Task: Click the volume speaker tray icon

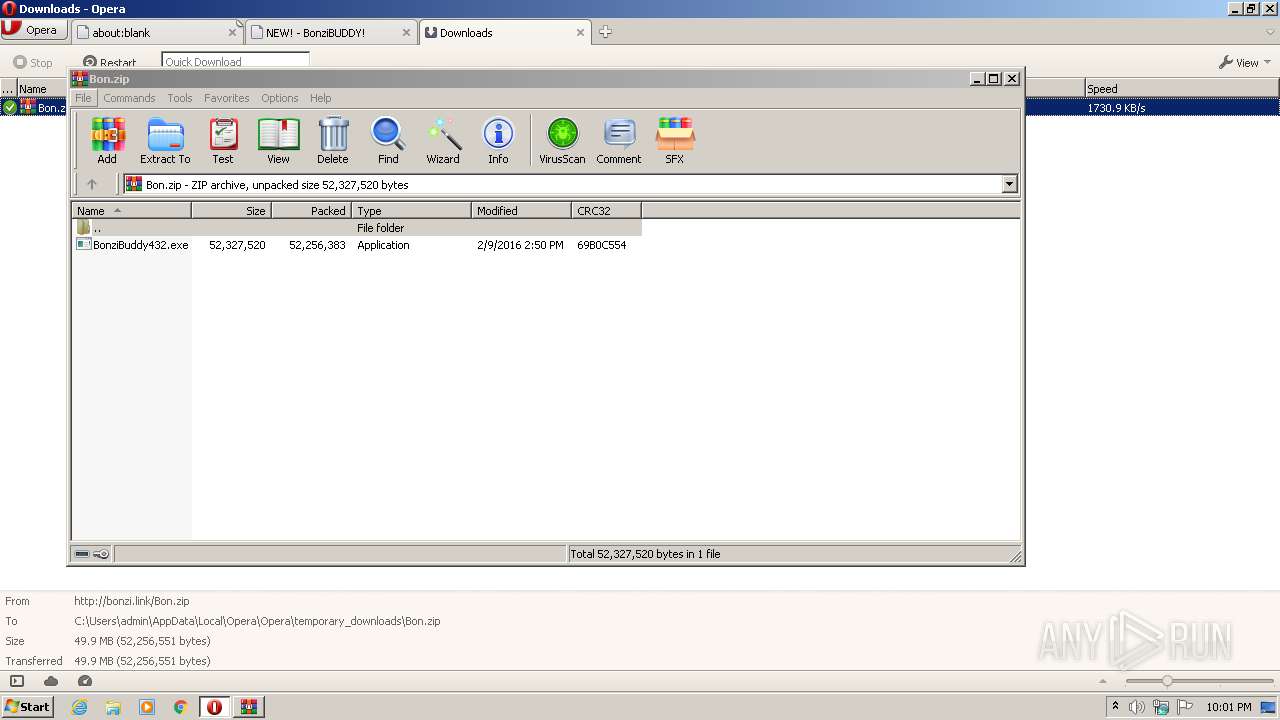Action: (1137, 707)
